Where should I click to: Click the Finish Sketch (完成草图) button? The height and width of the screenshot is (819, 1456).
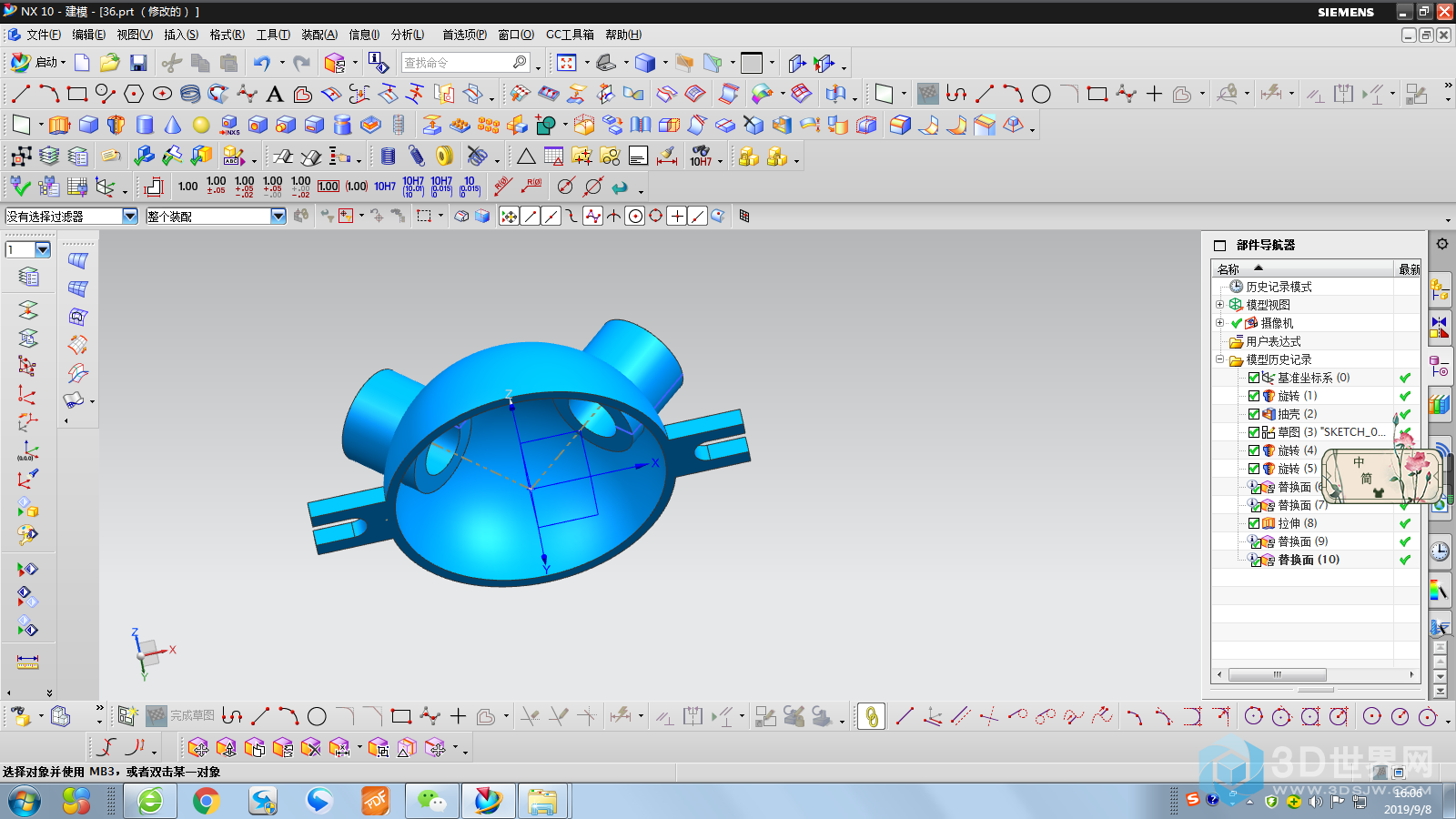tap(181, 716)
